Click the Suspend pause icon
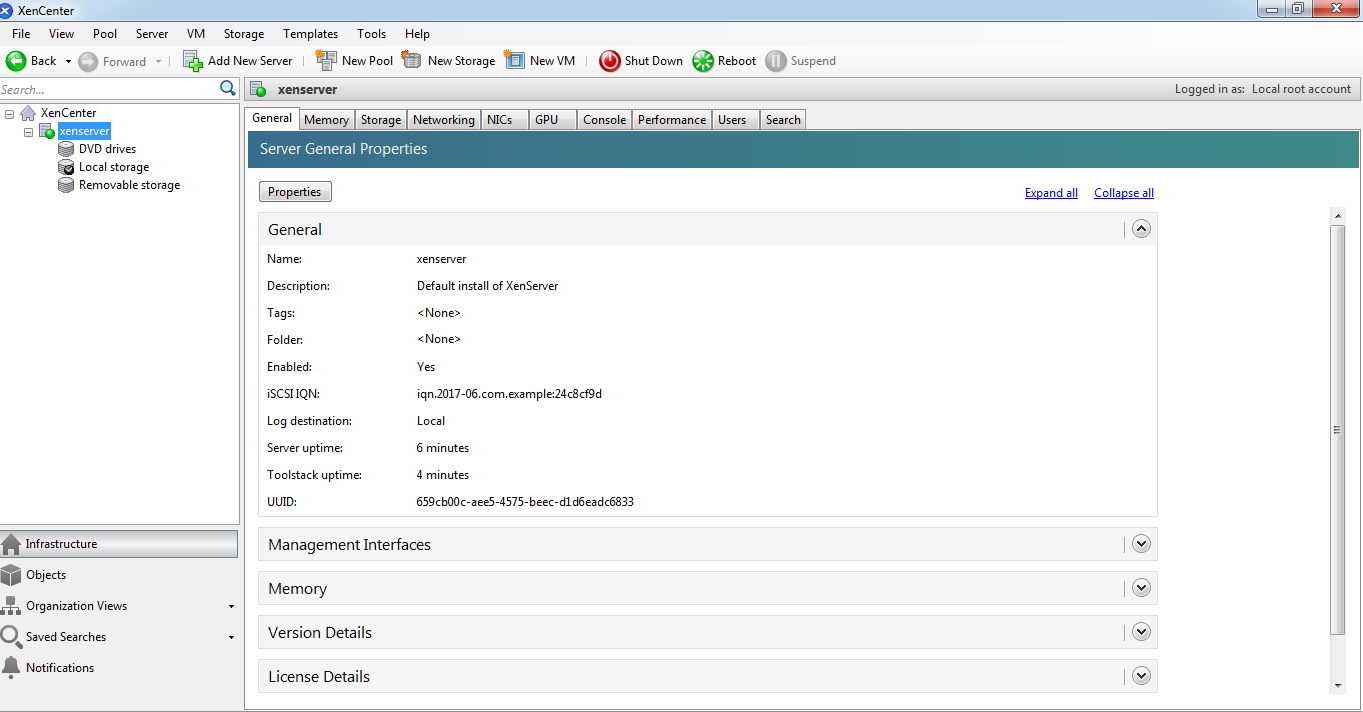The height and width of the screenshot is (712, 1363). pyautogui.click(x=776, y=61)
